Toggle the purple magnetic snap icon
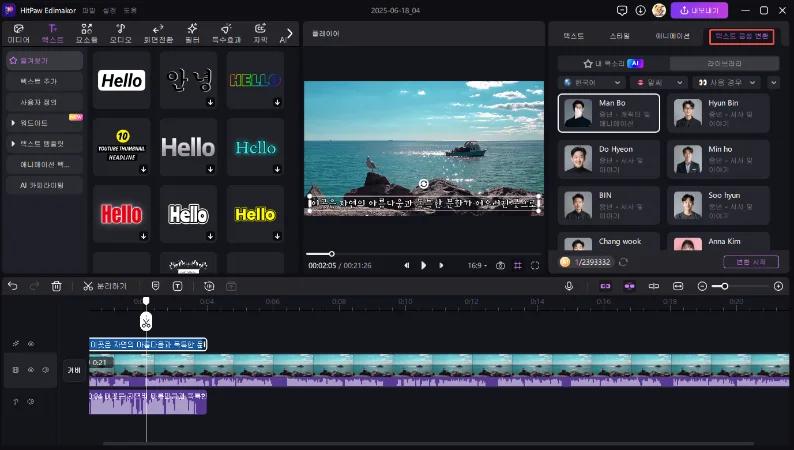 pos(629,286)
